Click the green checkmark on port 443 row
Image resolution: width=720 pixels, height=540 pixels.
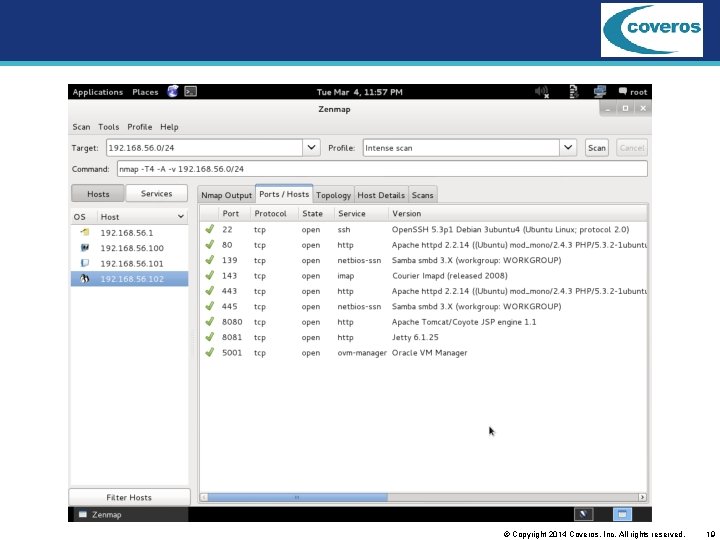210,291
